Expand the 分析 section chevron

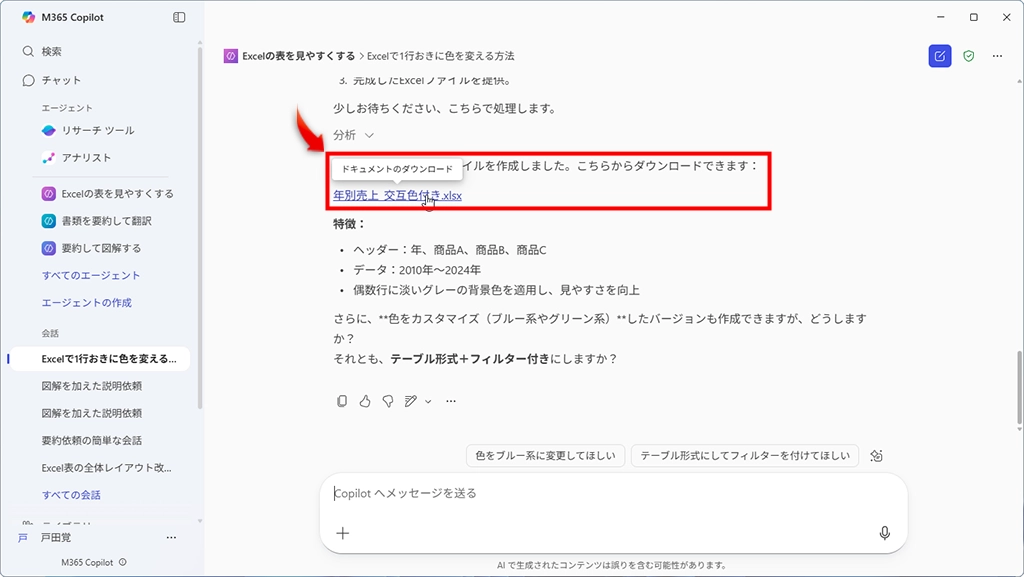pos(369,135)
